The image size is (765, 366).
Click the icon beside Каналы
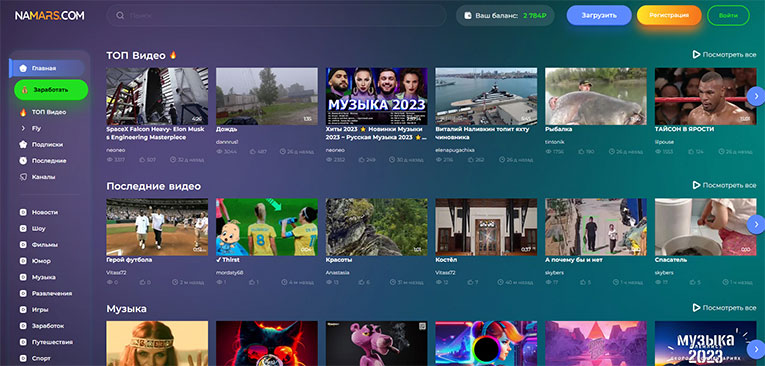click(x=23, y=177)
